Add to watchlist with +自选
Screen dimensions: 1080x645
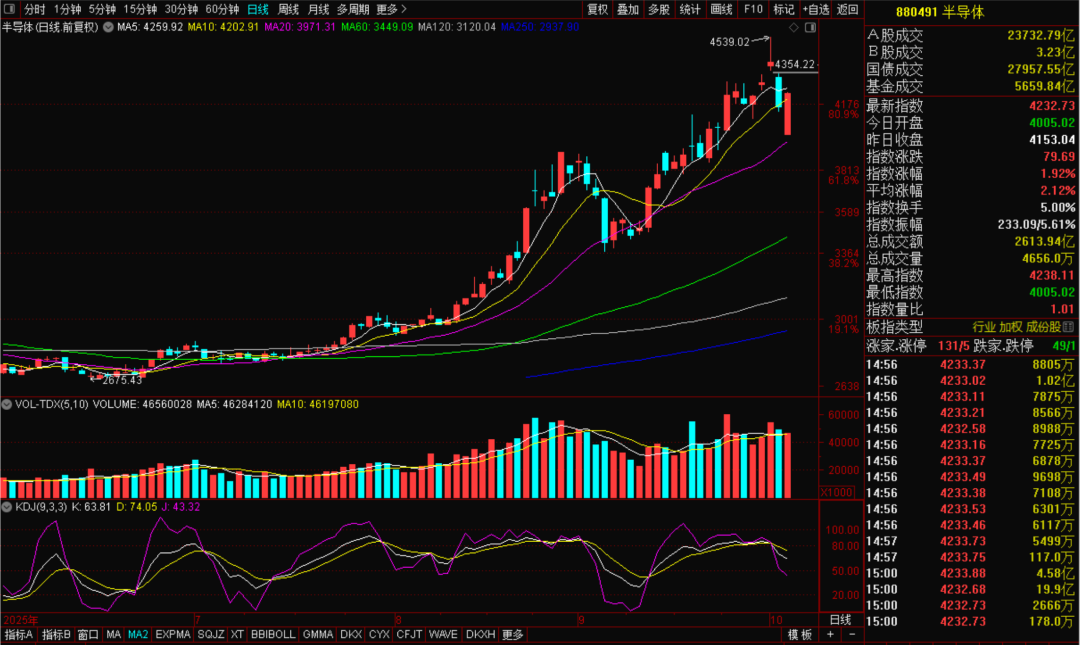pos(816,9)
